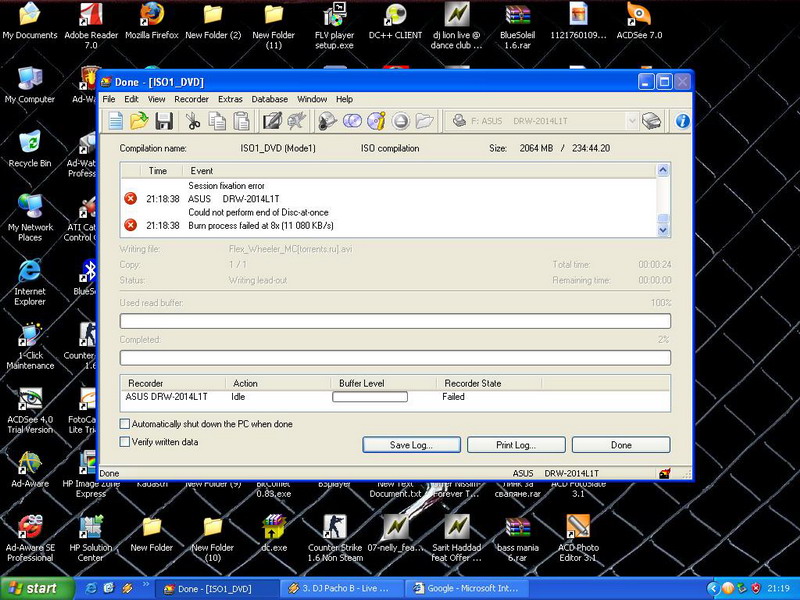The image size is (800, 600).
Task: Click the Cut scissors toolbar icon
Action: pos(193,121)
